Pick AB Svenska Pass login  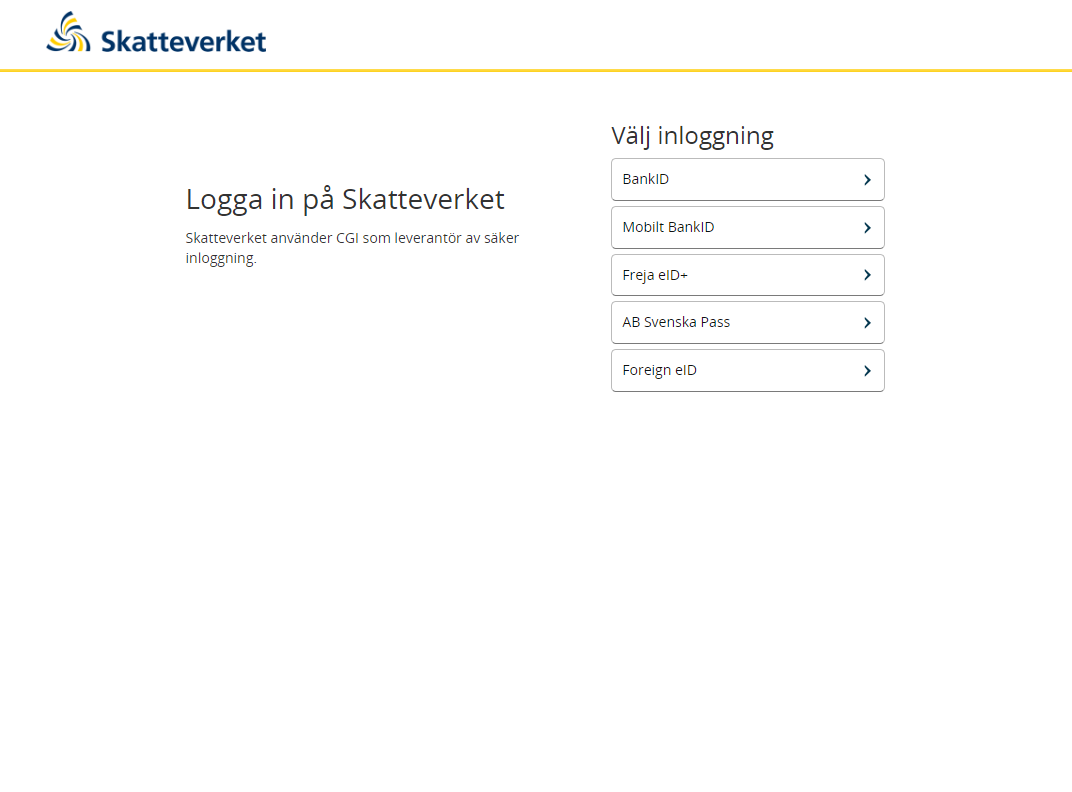click(x=747, y=322)
